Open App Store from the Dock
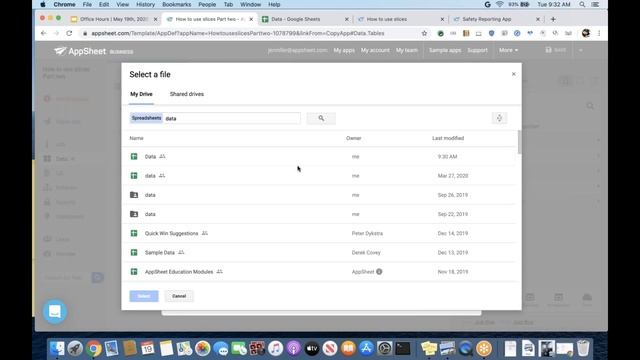 [366, 349]
